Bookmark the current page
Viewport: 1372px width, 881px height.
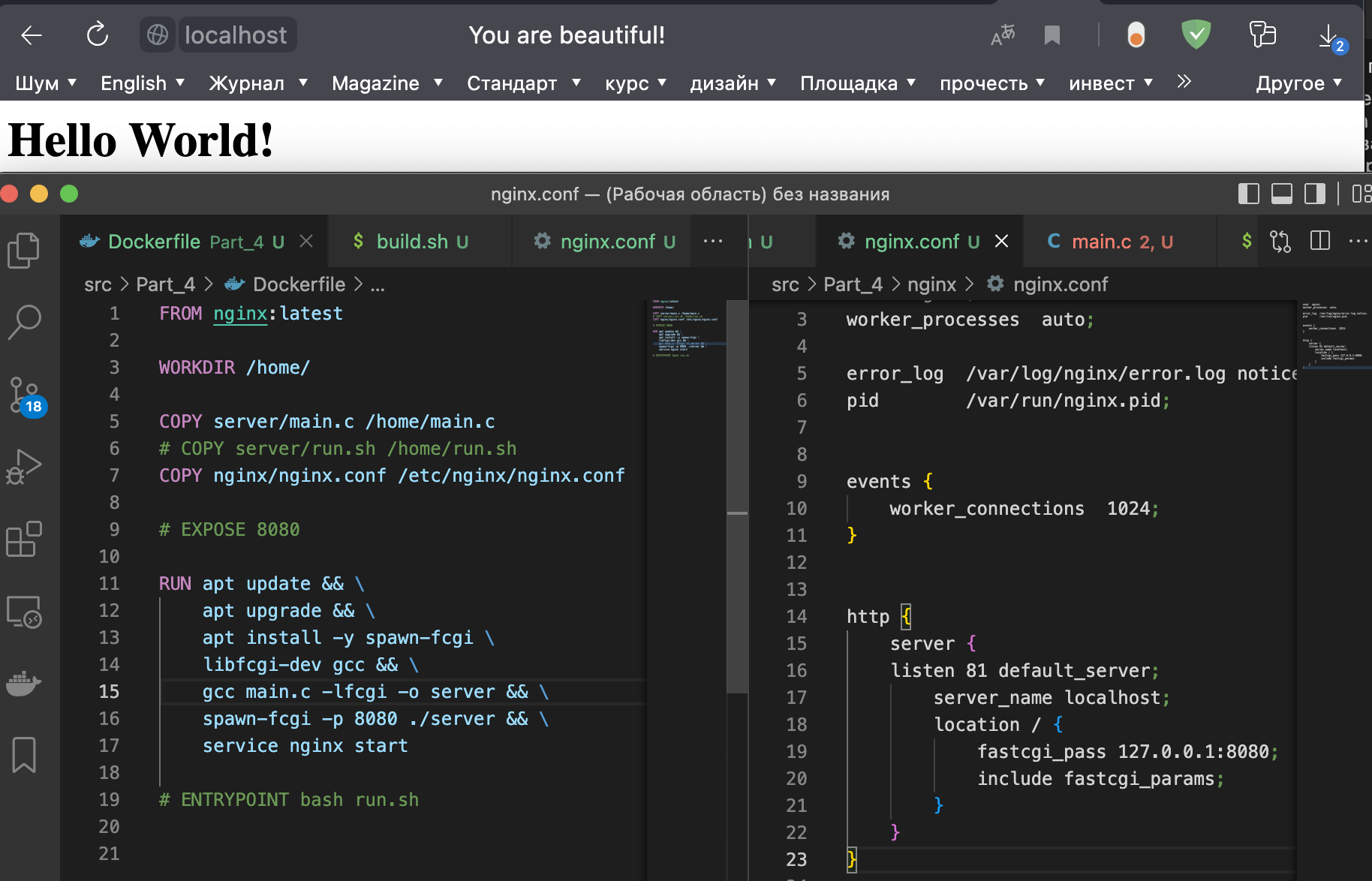click(1052, 35)
